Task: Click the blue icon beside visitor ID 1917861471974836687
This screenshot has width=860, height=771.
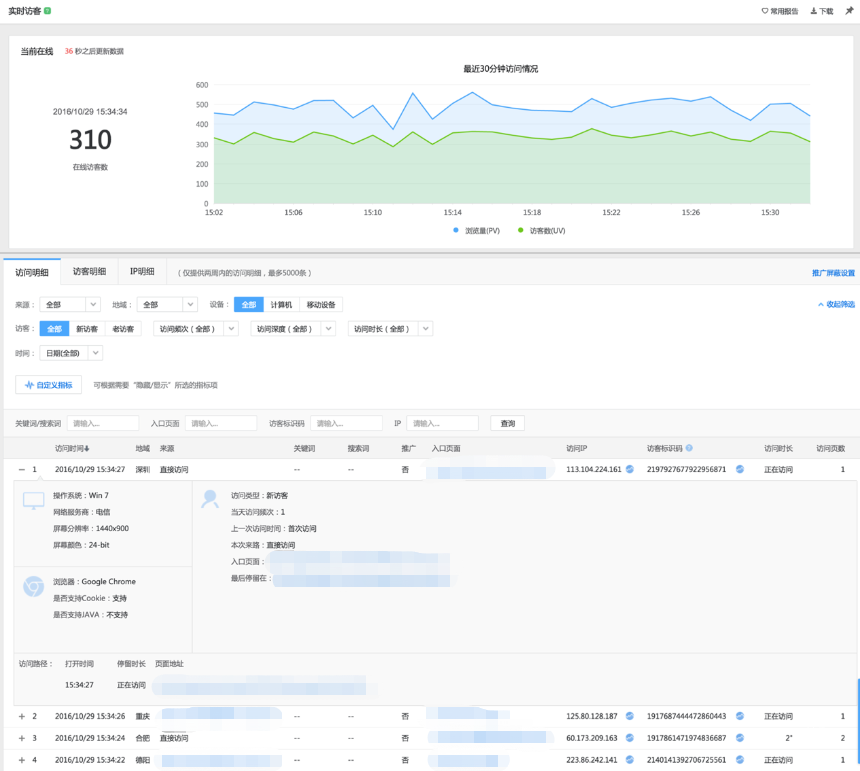Action: coord(740,738)
